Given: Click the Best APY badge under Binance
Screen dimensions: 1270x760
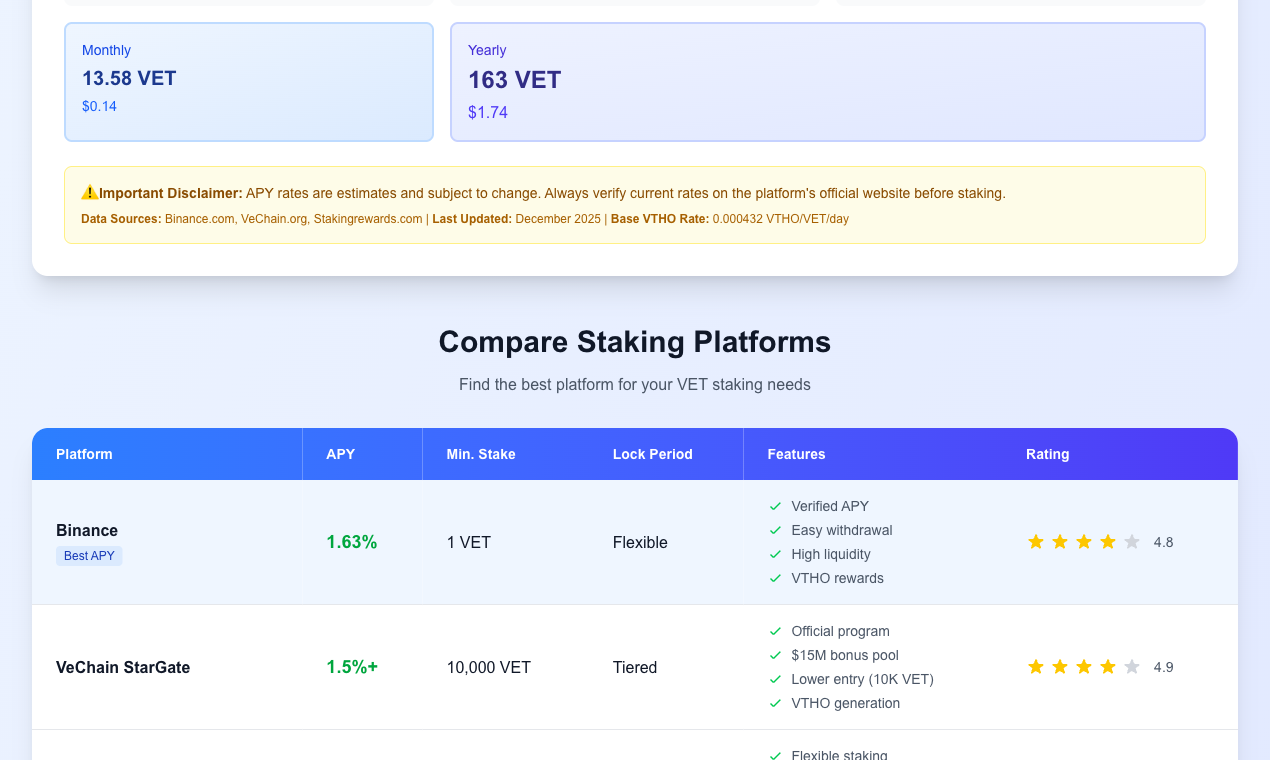Looking at the screenshot, I should pos(89,555).
